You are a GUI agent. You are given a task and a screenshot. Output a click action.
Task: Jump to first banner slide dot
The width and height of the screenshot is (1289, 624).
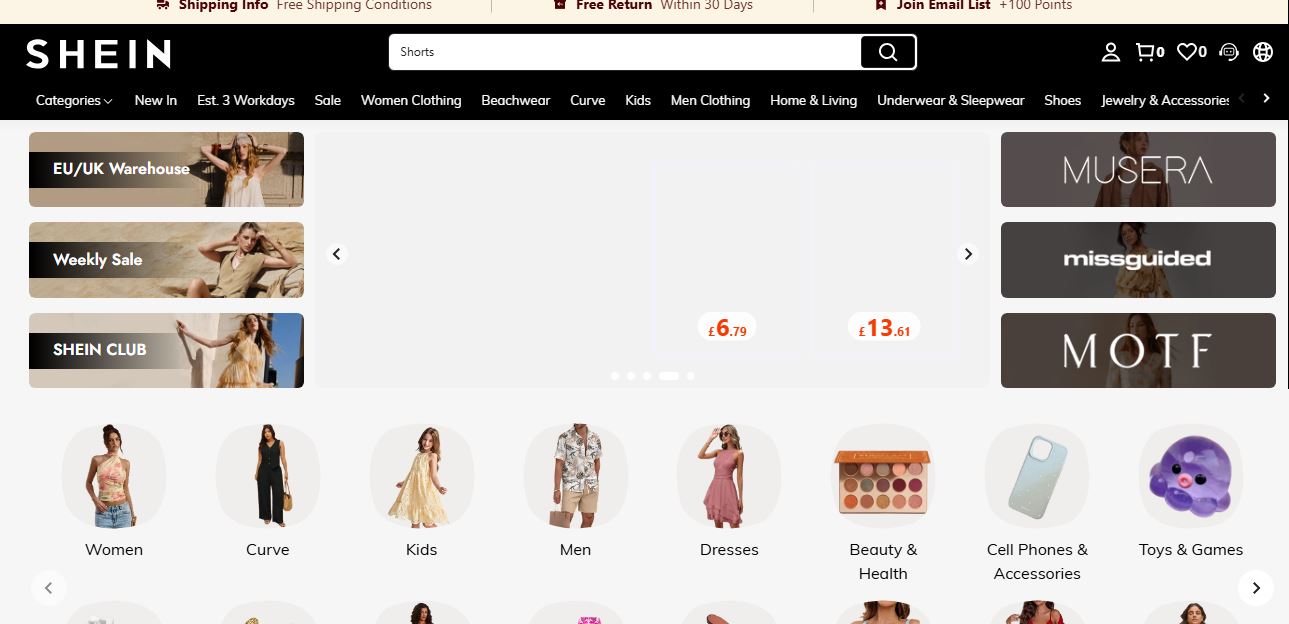point(614,376)
